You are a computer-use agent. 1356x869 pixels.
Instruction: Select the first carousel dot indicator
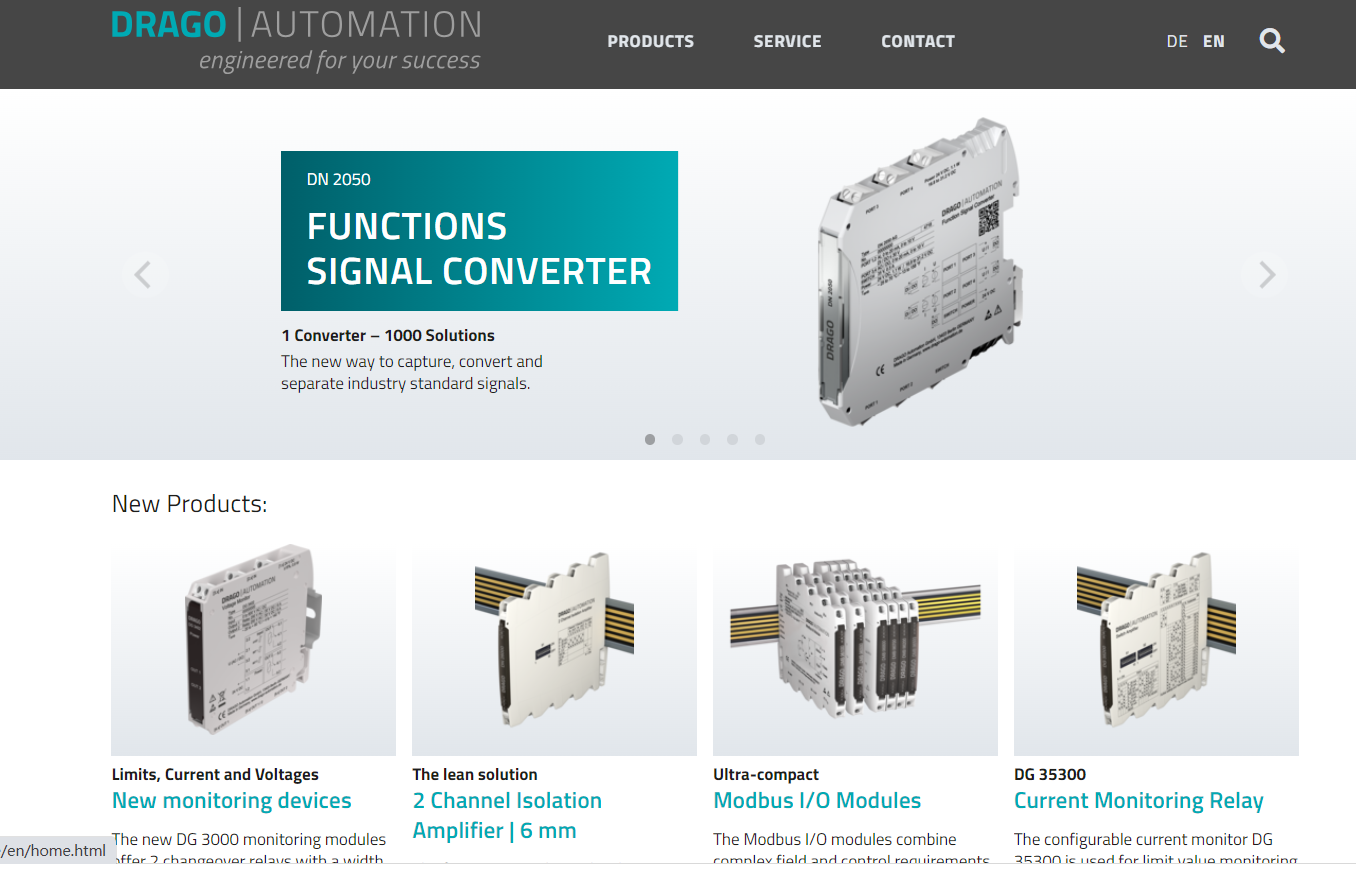point(650,439)
